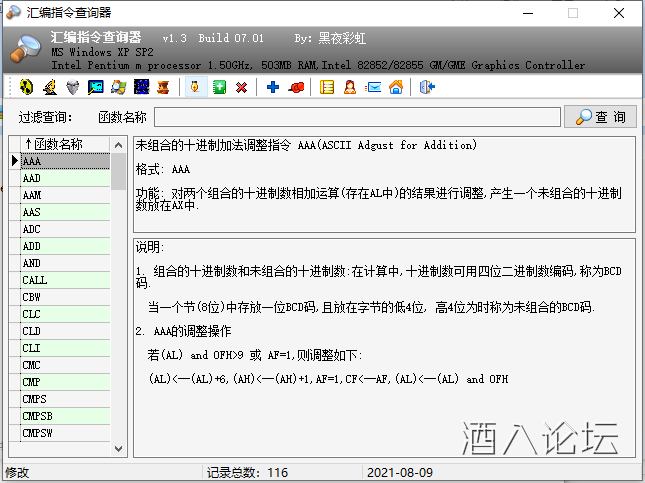Select the AAM instruction row
The image size is (645, 483).
click(65, 195)
